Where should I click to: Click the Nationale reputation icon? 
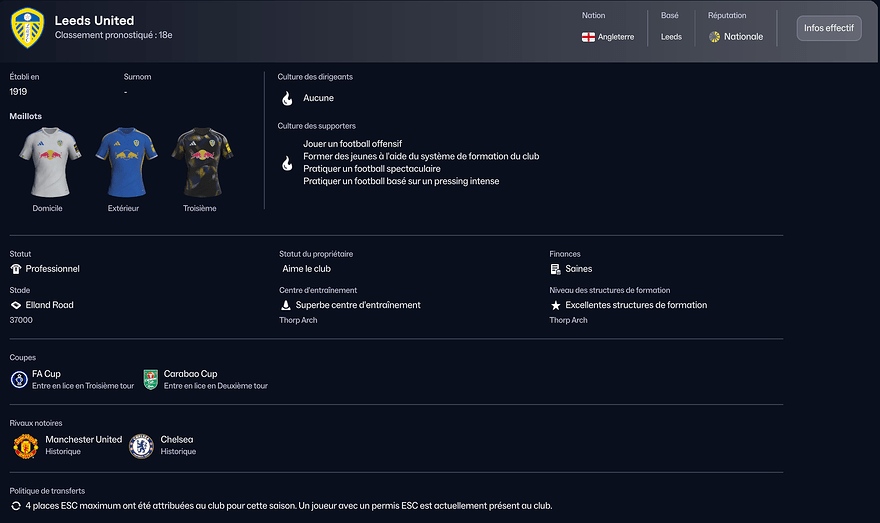(x=714, y=37)
